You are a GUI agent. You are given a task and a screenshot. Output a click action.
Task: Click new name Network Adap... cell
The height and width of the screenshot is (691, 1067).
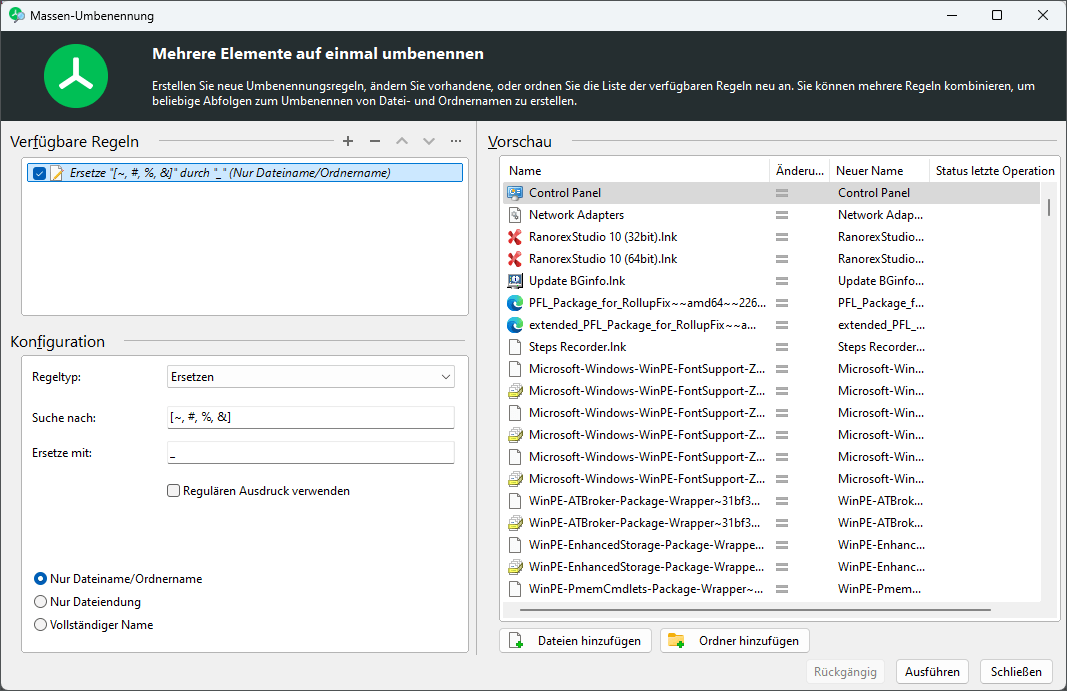coord(881,214)
